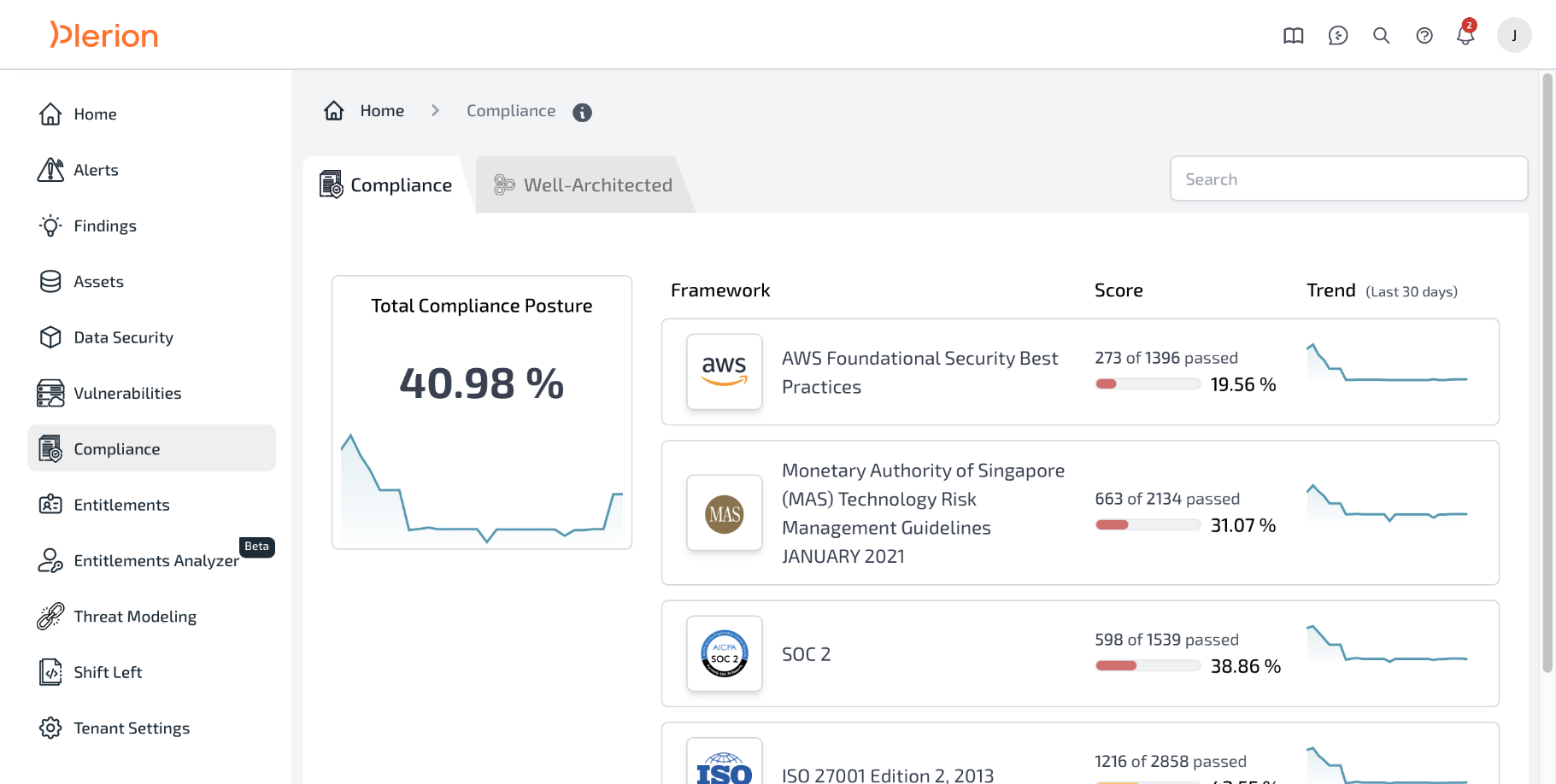The width and height of the screenshot is (1556, 784).
Task: Click the MAS framework trend sparkline
Action: 1387,504
